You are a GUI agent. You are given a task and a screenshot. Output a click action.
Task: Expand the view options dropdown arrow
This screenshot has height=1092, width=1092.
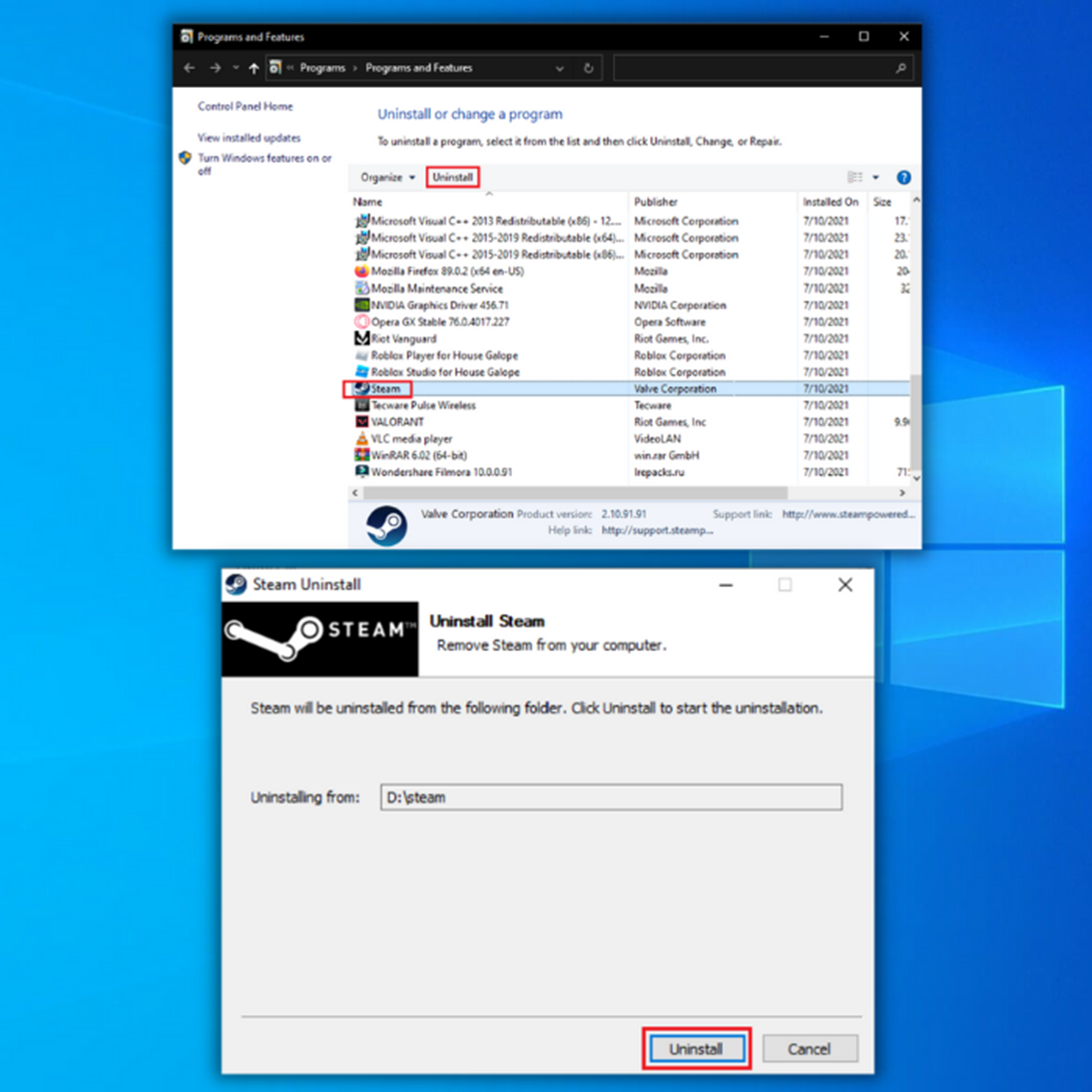(x=876, y=177)
